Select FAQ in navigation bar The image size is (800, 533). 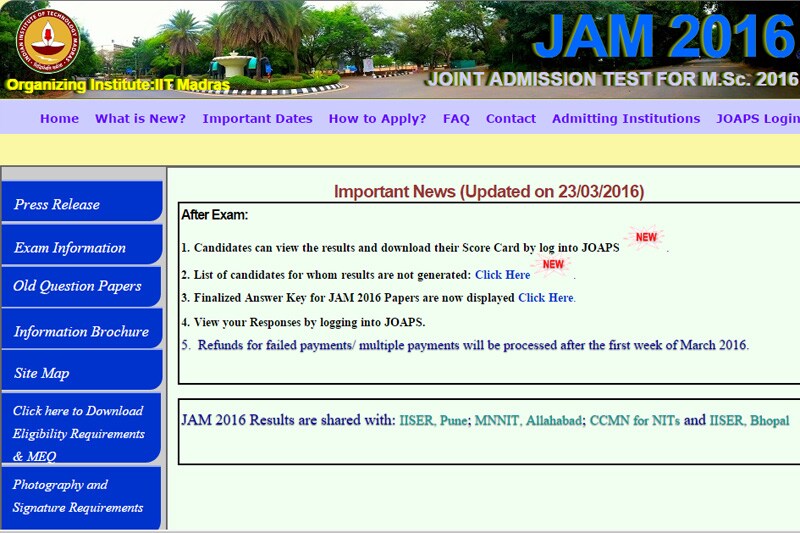(x=456, y=118)
